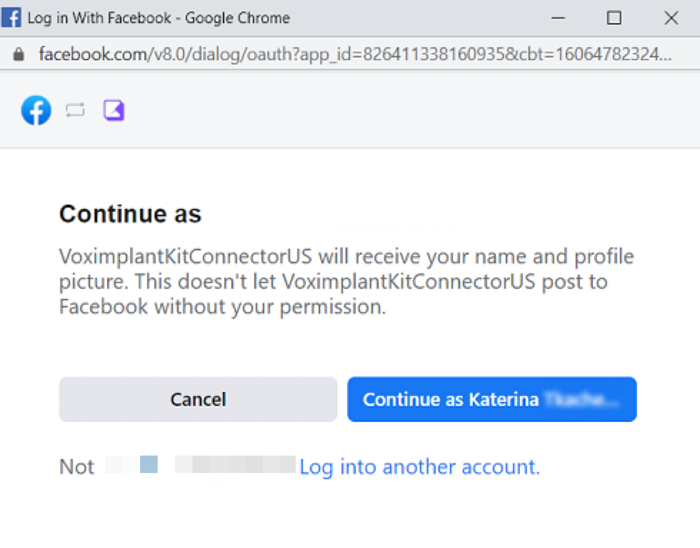
Task: Maximize the Facebook login popup window
Action: [x=614, y=18]
